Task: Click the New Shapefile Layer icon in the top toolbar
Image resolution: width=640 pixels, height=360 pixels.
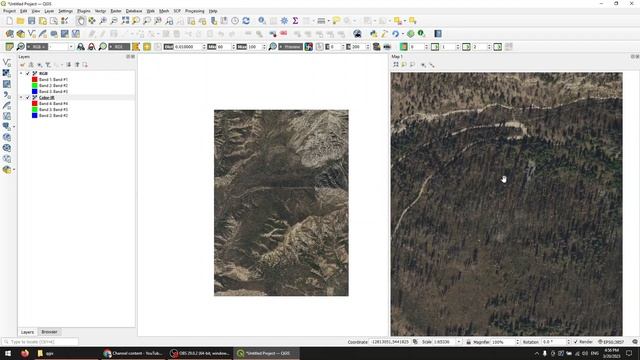Action: (x=31, y=33)
